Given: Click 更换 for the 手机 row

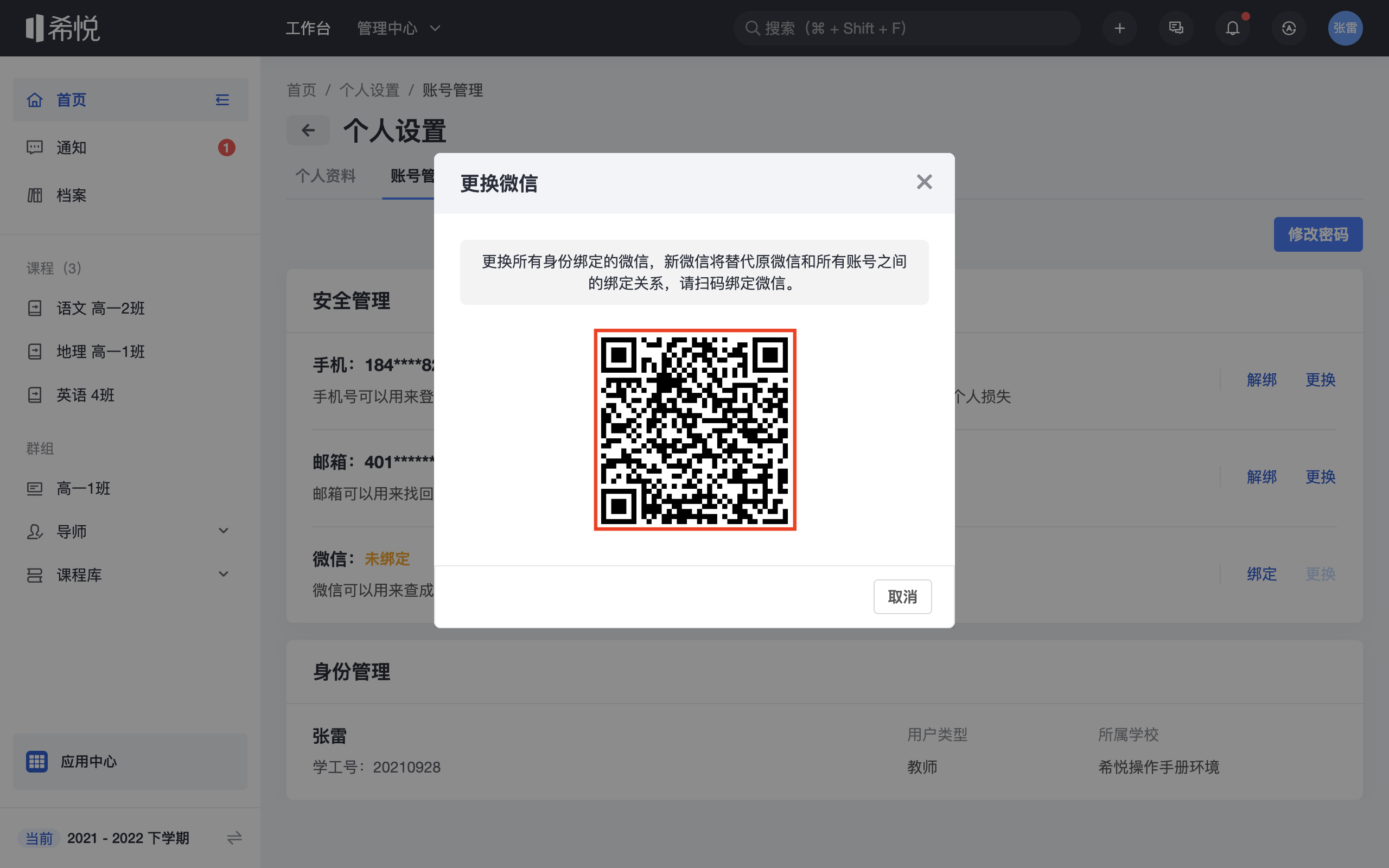Looking at the screenshot, I should coord(1320,379).
